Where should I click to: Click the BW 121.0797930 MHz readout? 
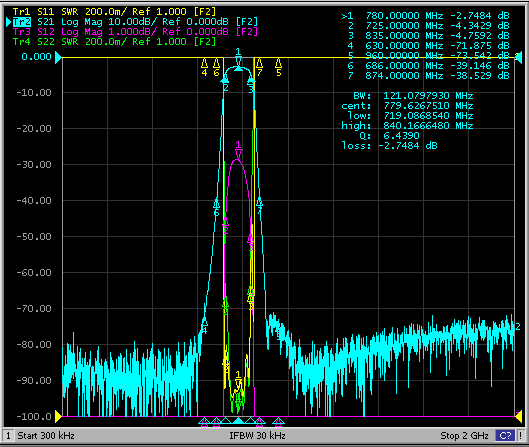pyautogui.click(x=413, y=96)
